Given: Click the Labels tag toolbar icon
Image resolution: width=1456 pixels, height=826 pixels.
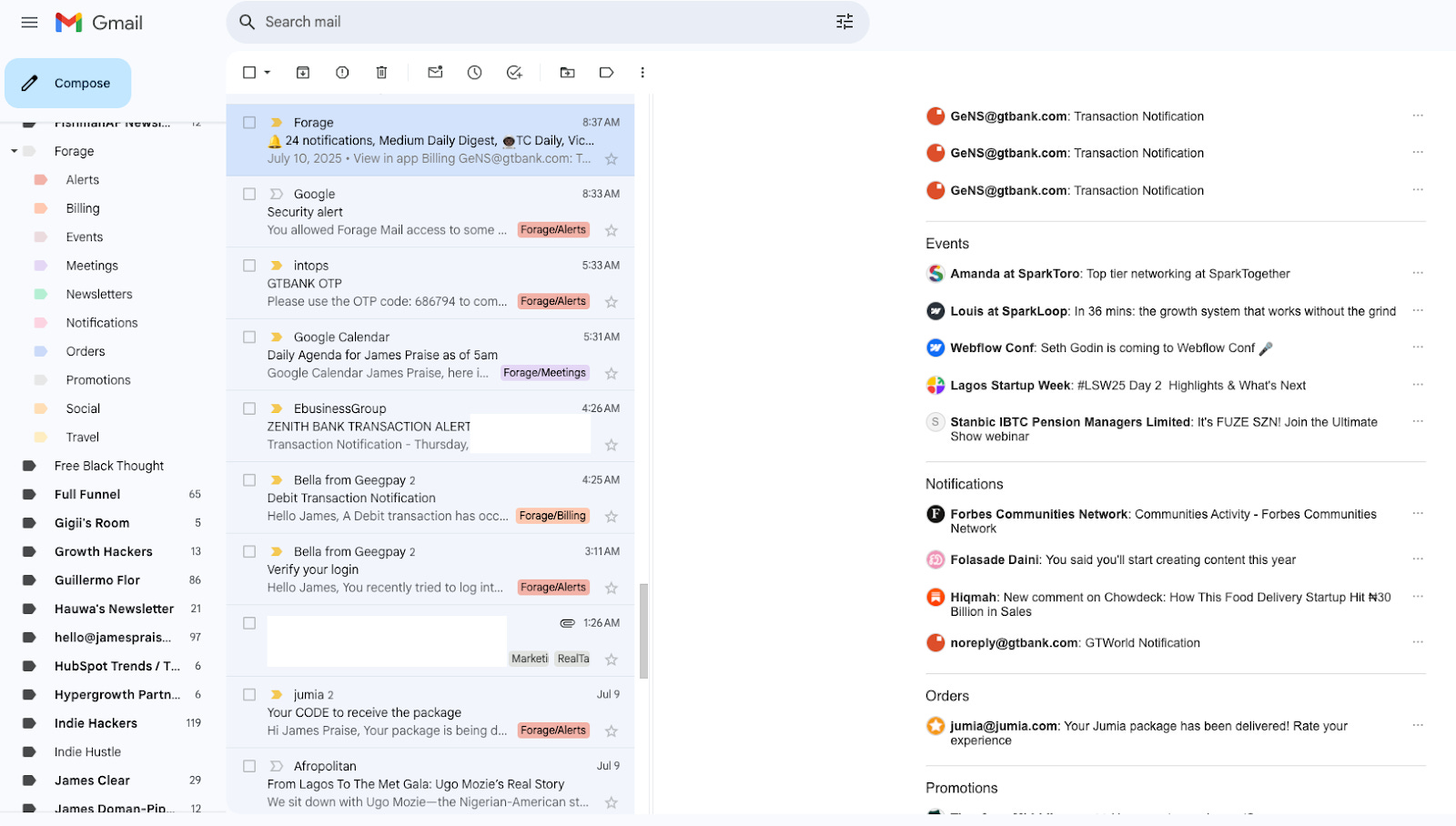Looking at the screenshot, I should click(606, 73).
